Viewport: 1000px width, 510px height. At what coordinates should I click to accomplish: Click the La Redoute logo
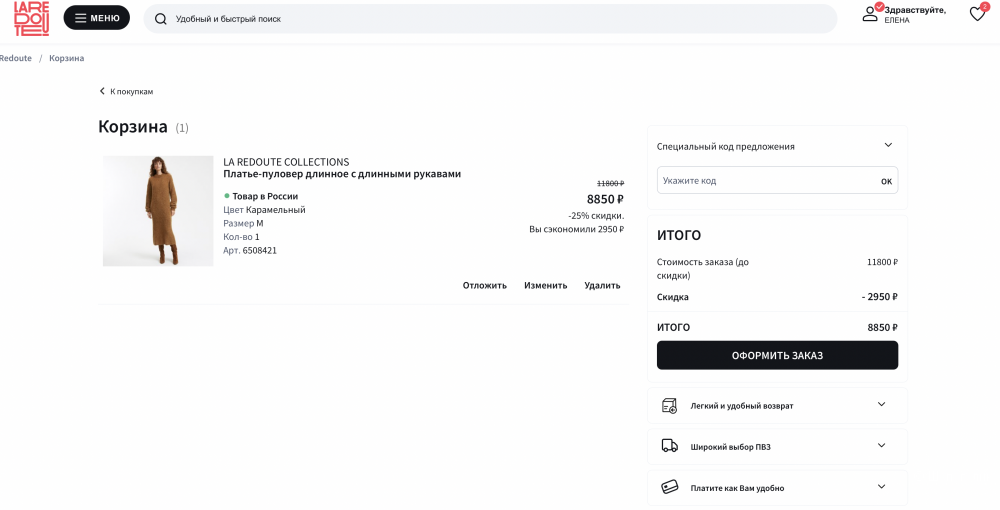[31, 18]
